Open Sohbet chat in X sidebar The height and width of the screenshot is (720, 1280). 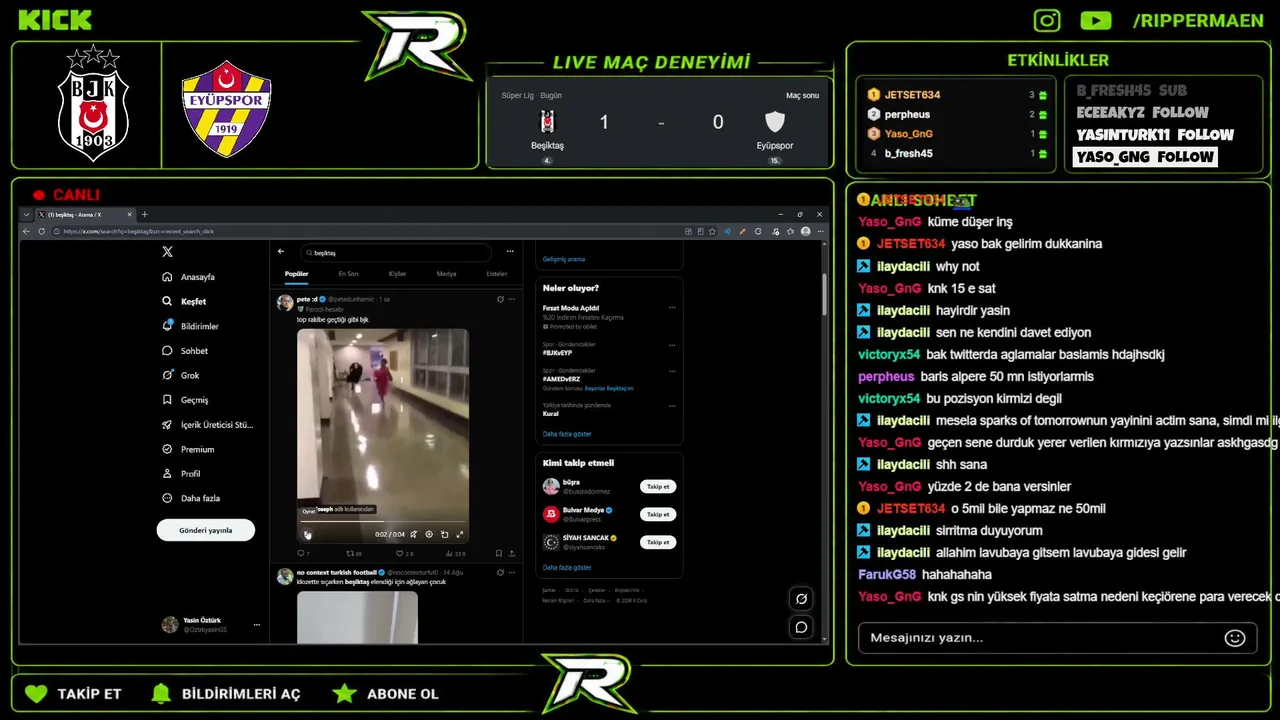click(185, 351)
